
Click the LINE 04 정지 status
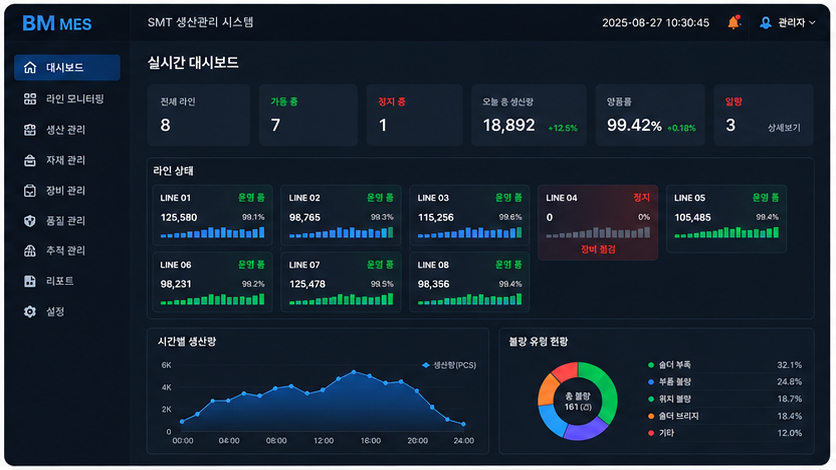click(641, 198)
